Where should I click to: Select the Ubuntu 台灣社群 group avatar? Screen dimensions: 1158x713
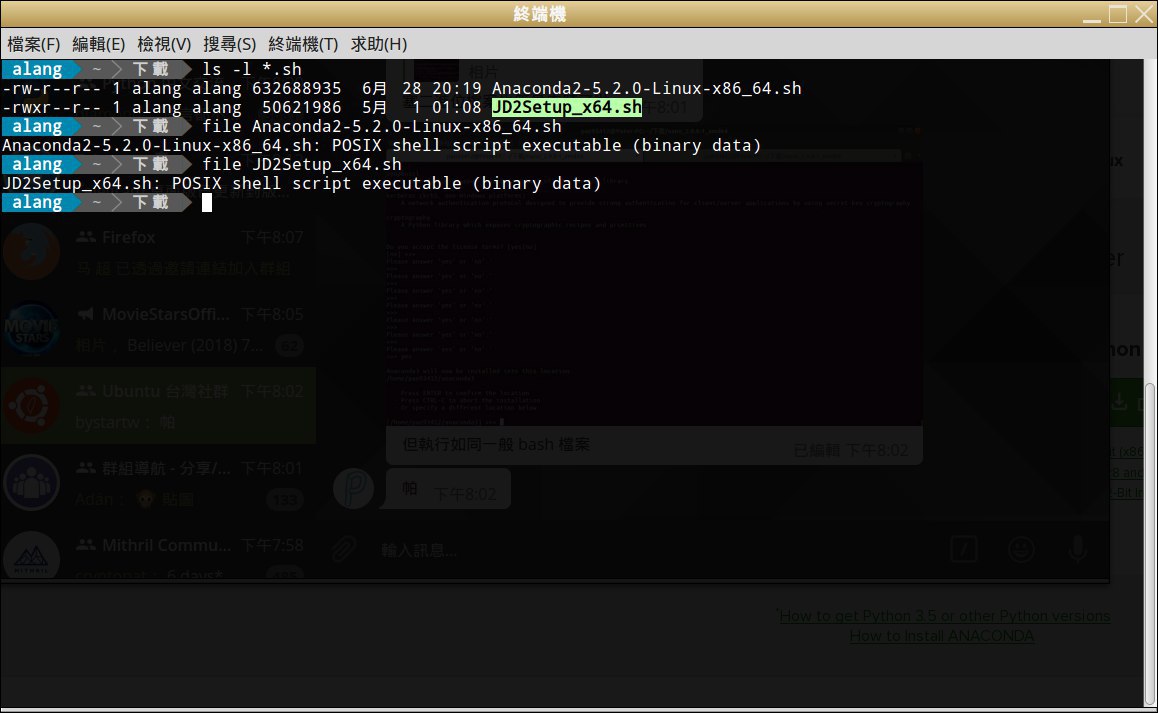coord(31,406)
